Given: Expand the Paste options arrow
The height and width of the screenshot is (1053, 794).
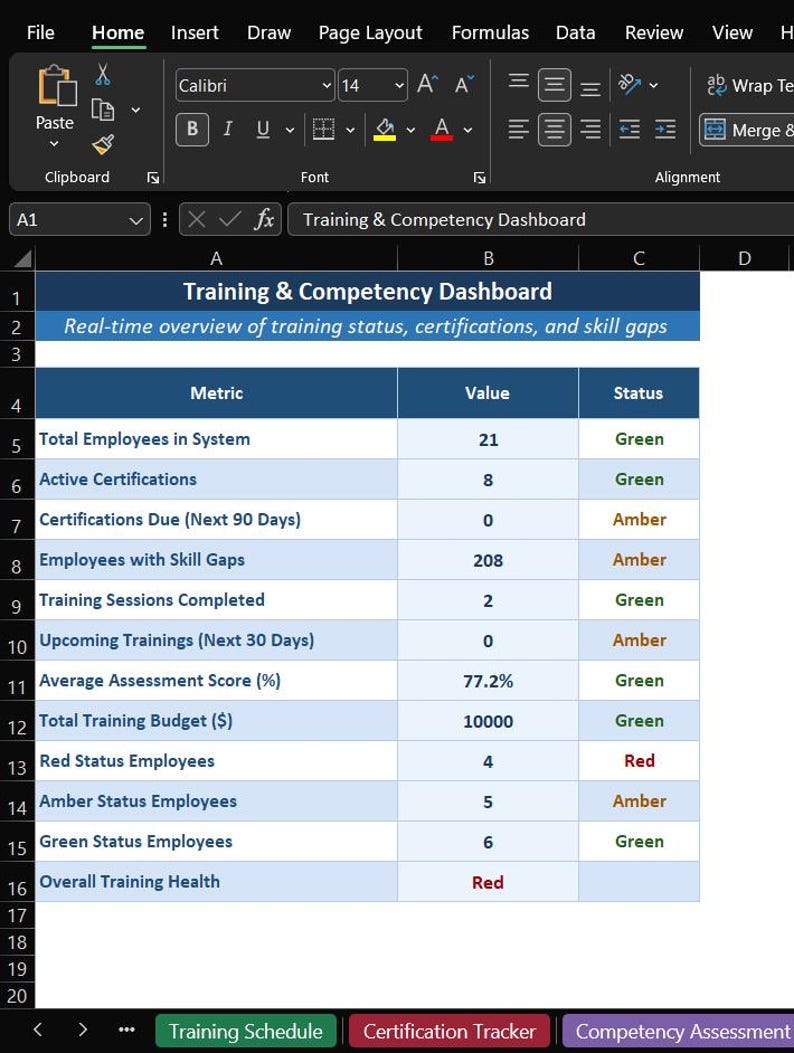Looking at the screenshot, I should [x=54, y=143].
